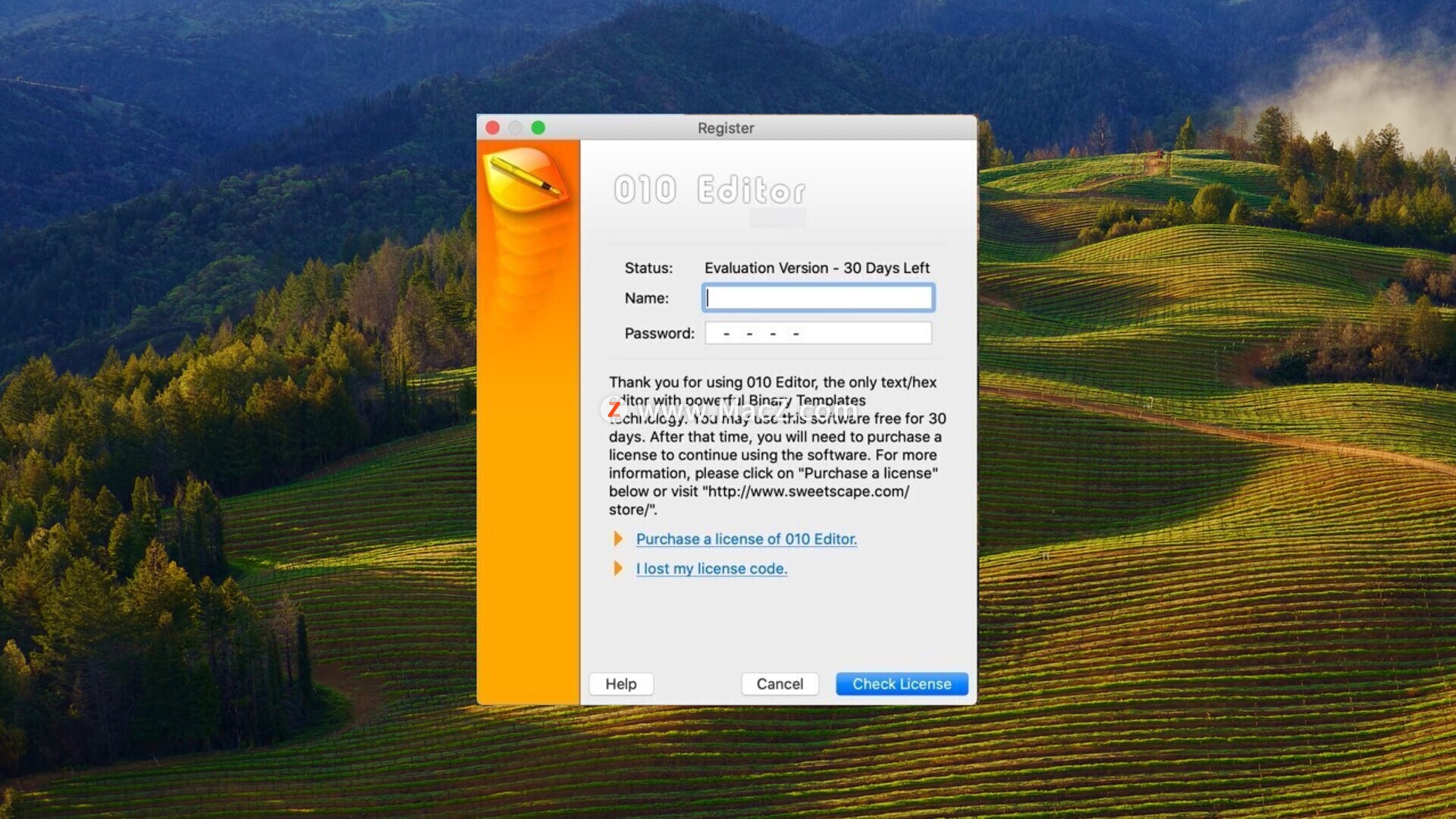Cancel the Register dialog

pos(780,684)
